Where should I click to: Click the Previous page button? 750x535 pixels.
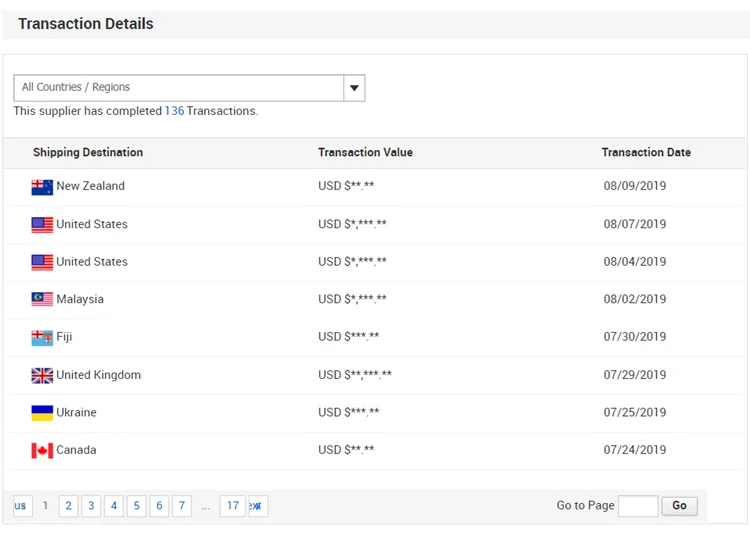pos(22,506)
